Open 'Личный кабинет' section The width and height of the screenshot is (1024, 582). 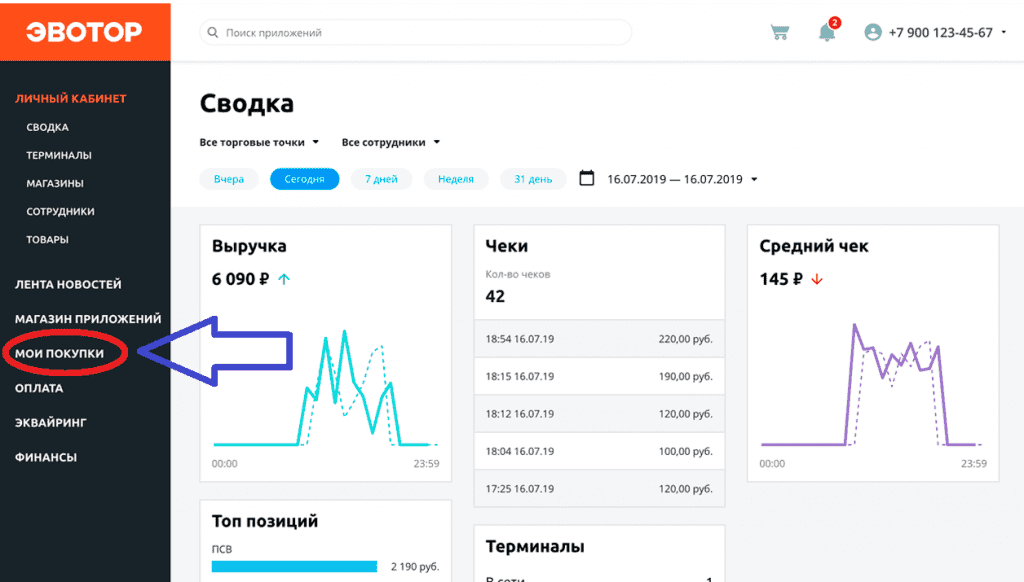pyautogui.click(x=71, y=99)
